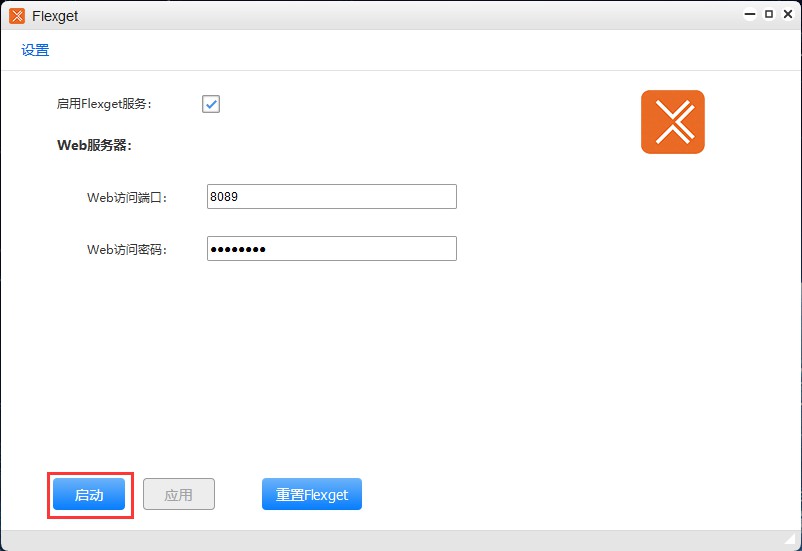Click the grey status bar at bottom
The image size is (802, 551).
coord(400,540)
